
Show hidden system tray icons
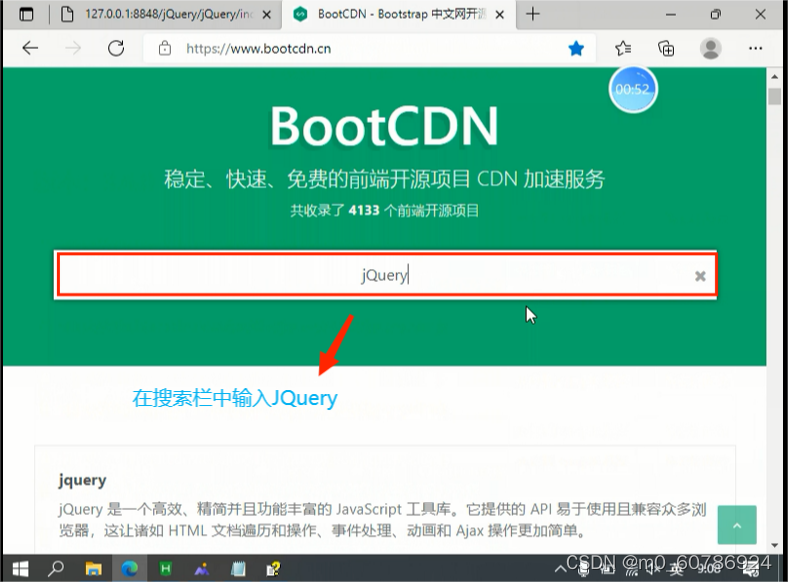tap(560, 569)
